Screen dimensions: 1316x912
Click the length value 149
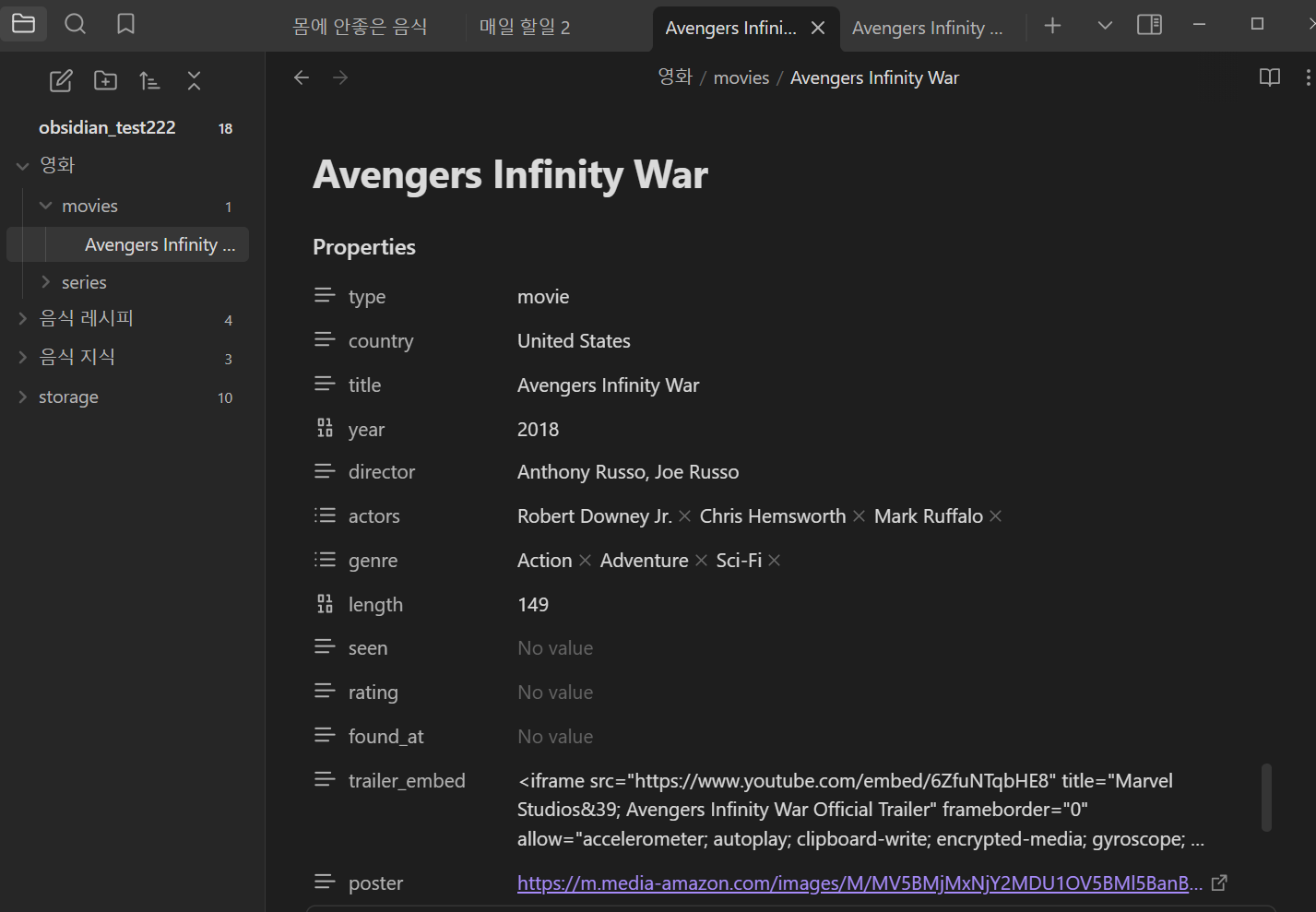click(x=533, y=605)
